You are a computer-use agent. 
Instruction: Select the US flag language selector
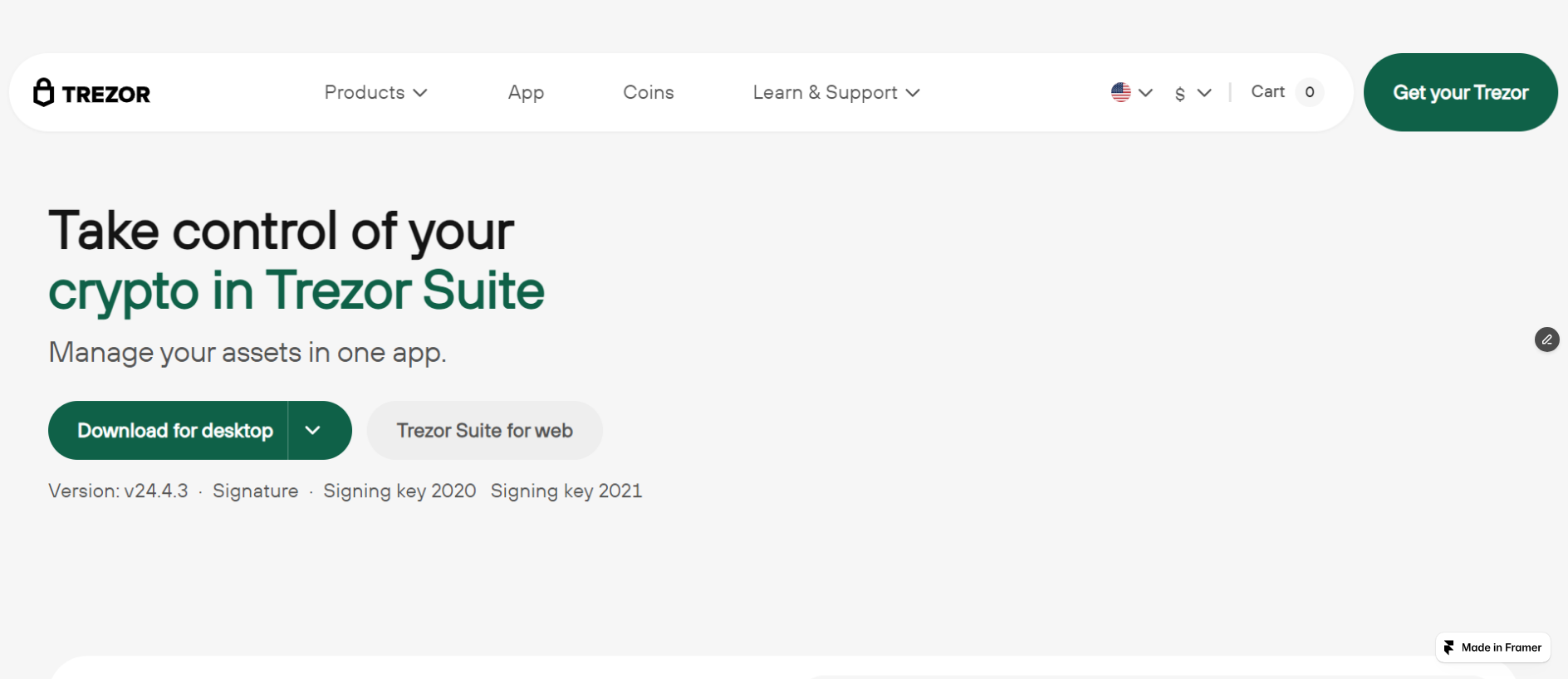pos(1132,92)
